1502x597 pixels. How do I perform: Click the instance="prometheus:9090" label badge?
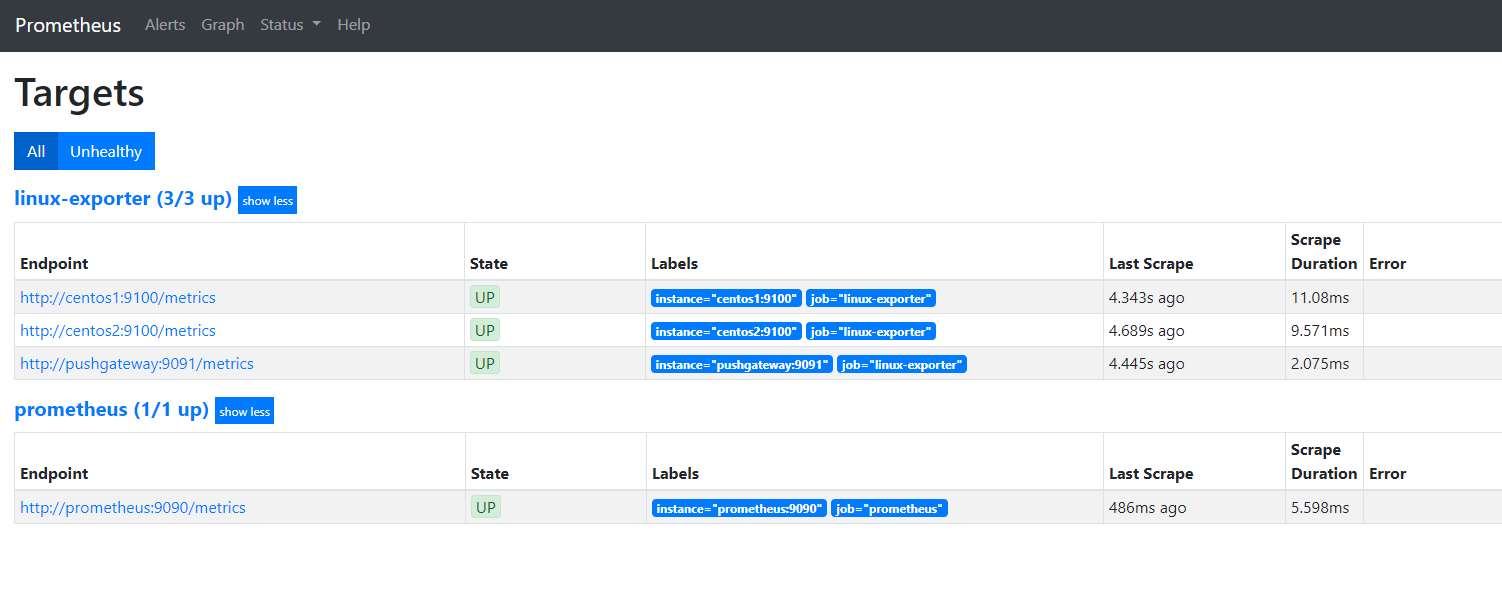point(739,508)
